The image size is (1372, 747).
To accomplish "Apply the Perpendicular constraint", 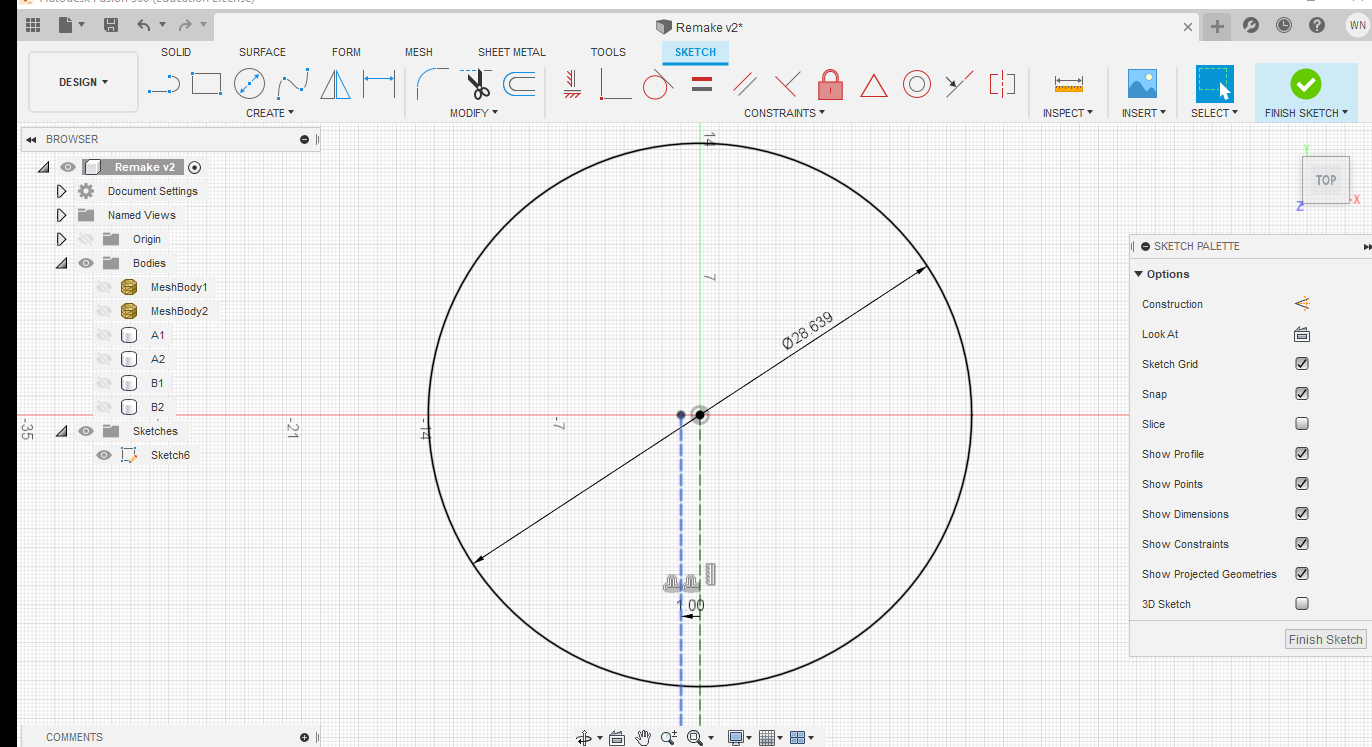I will 787,84.
